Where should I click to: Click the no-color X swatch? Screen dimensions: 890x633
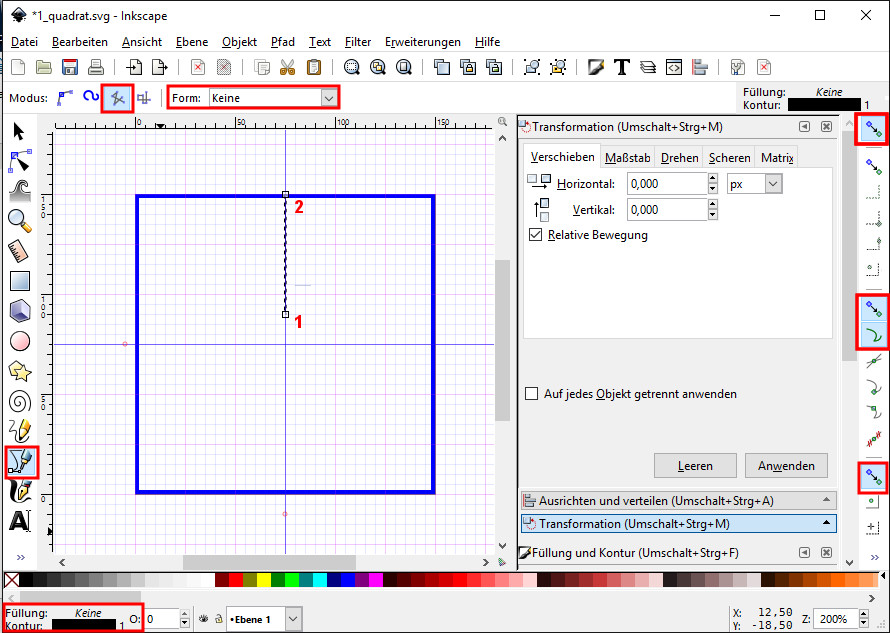pyautogui.click(x=11, y=580)
